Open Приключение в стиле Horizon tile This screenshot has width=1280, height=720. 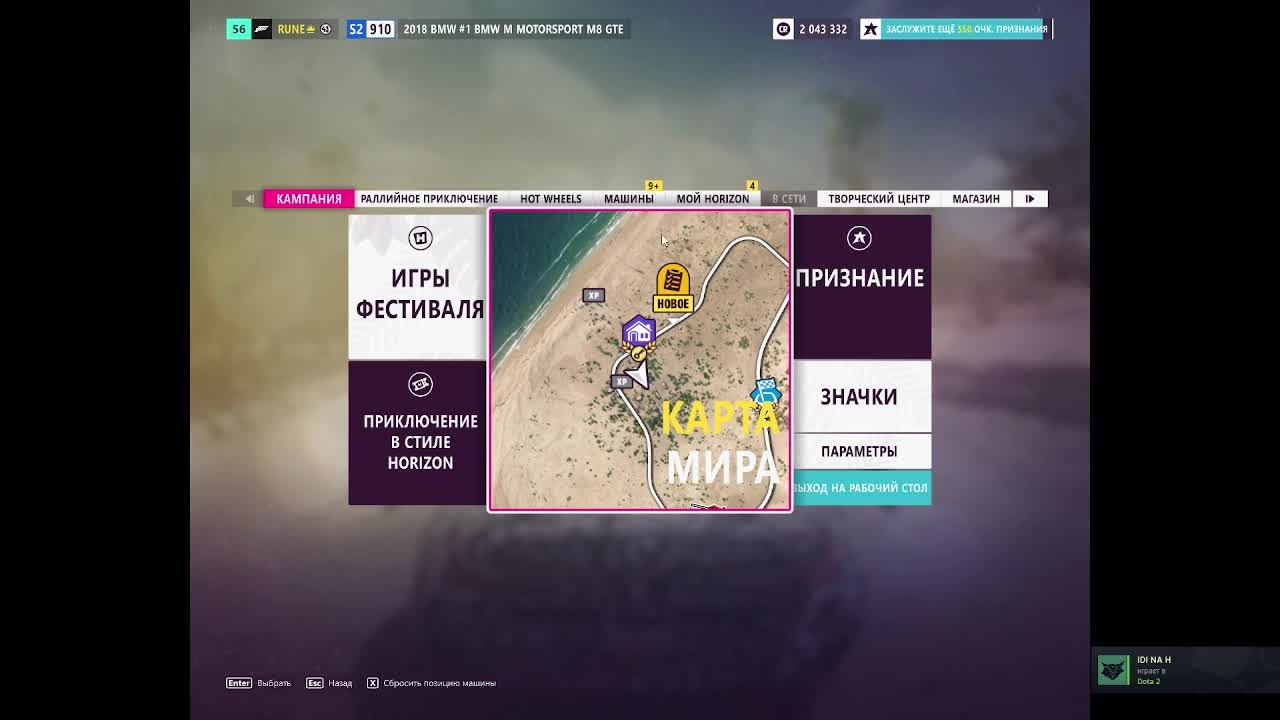(x=417, y=433)
